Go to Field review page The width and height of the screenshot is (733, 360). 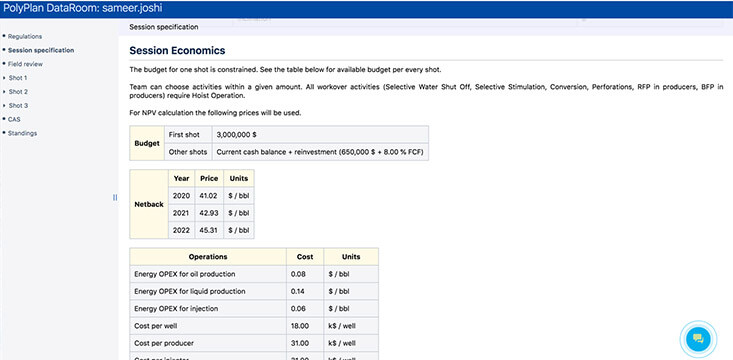coord(25,64)
